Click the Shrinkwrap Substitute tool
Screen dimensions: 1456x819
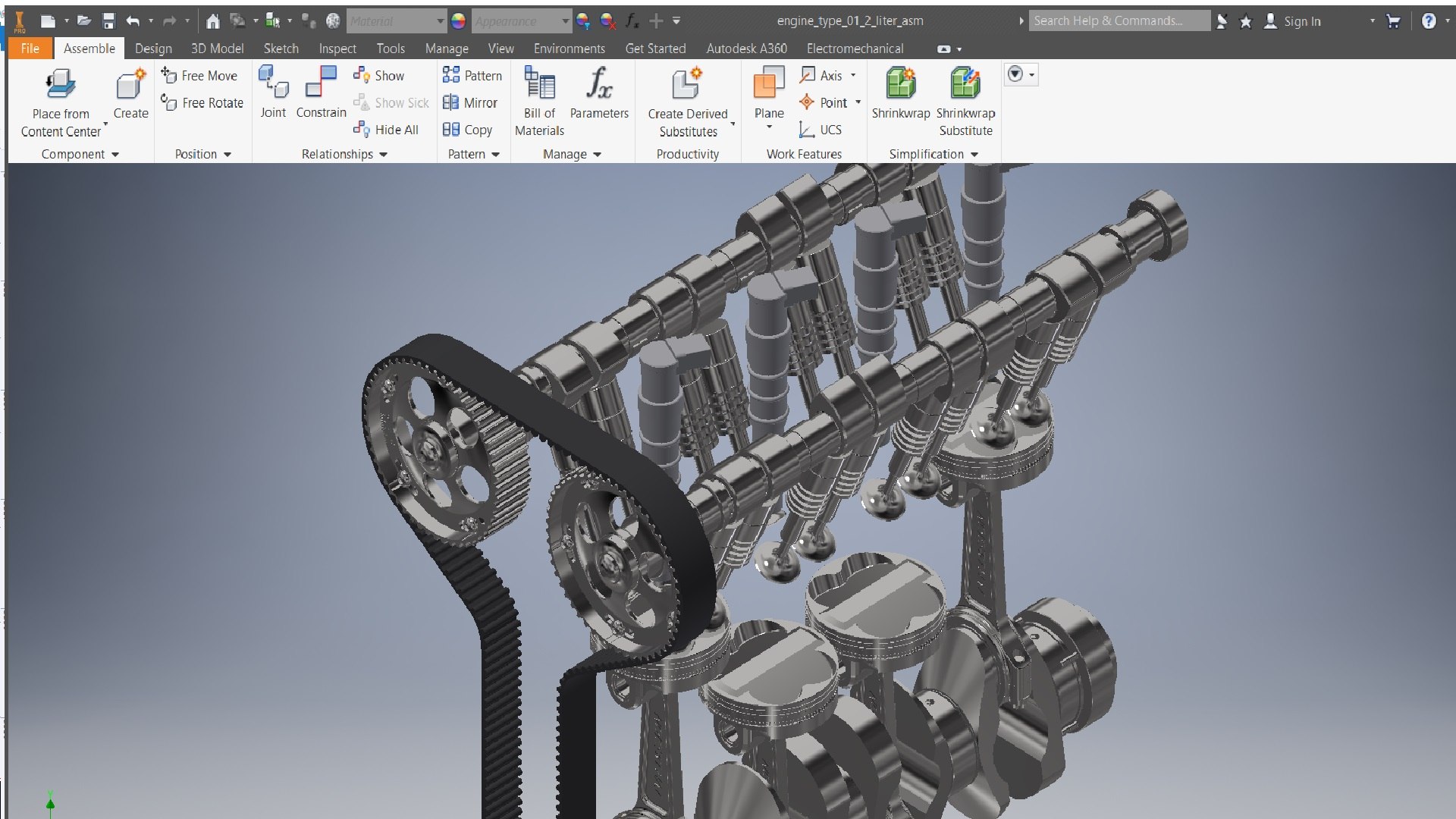965,101
